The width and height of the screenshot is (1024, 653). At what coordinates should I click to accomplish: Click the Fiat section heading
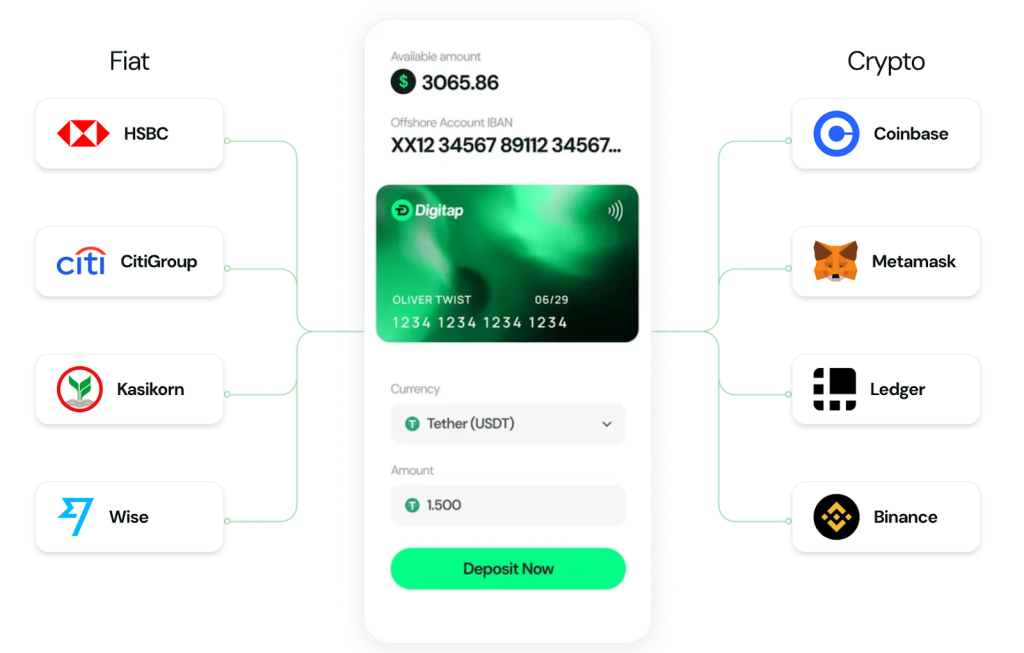point(129,61)
